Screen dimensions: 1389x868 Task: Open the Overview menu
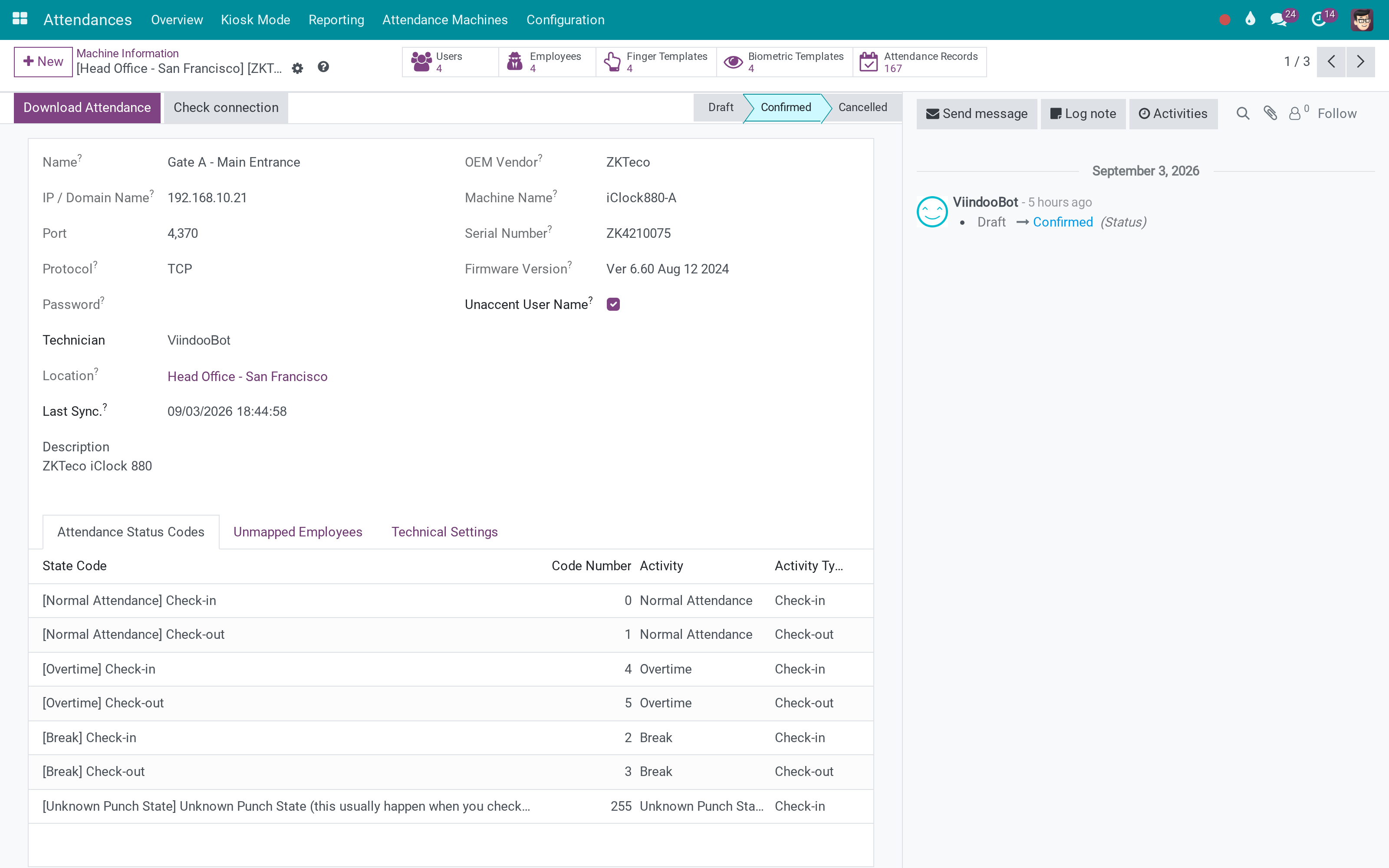point(177,20)
